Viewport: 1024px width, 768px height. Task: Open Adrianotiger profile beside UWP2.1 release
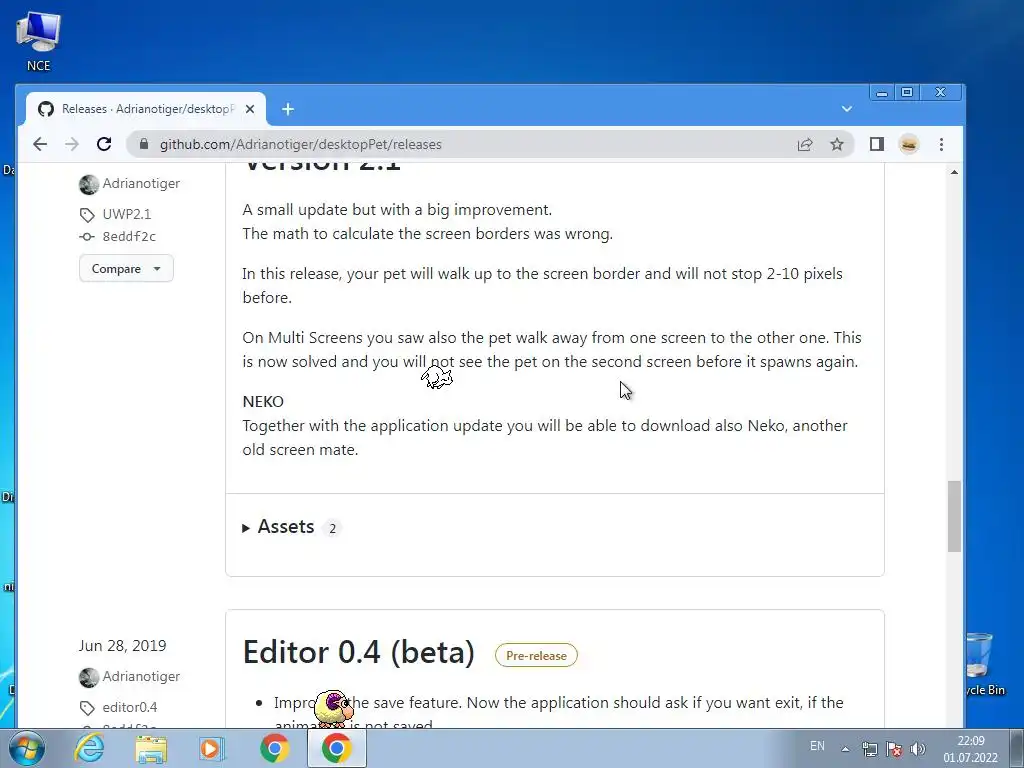(x=140, y=184)
